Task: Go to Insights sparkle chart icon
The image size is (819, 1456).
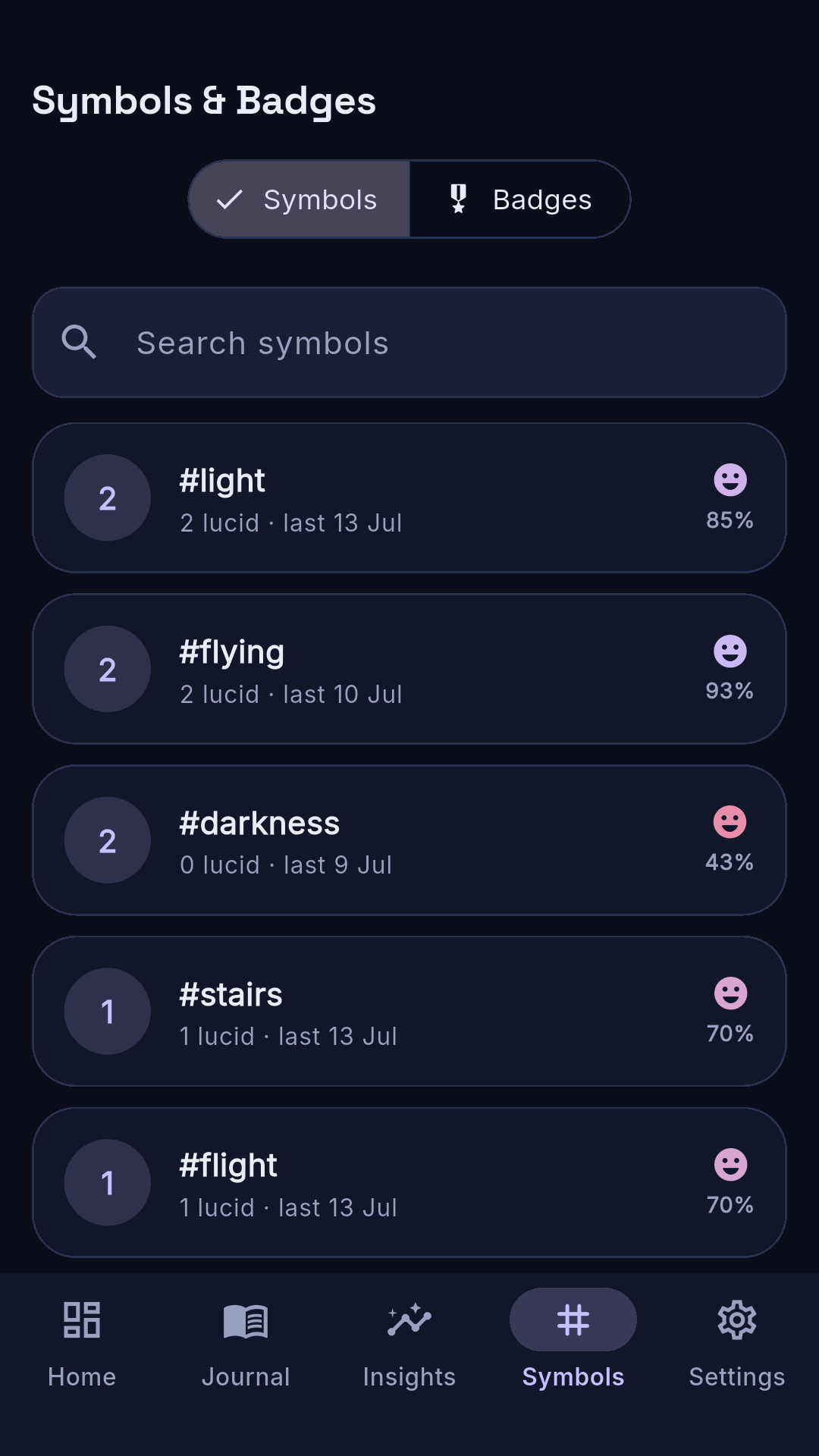Action: click(x=409, y=1319)
